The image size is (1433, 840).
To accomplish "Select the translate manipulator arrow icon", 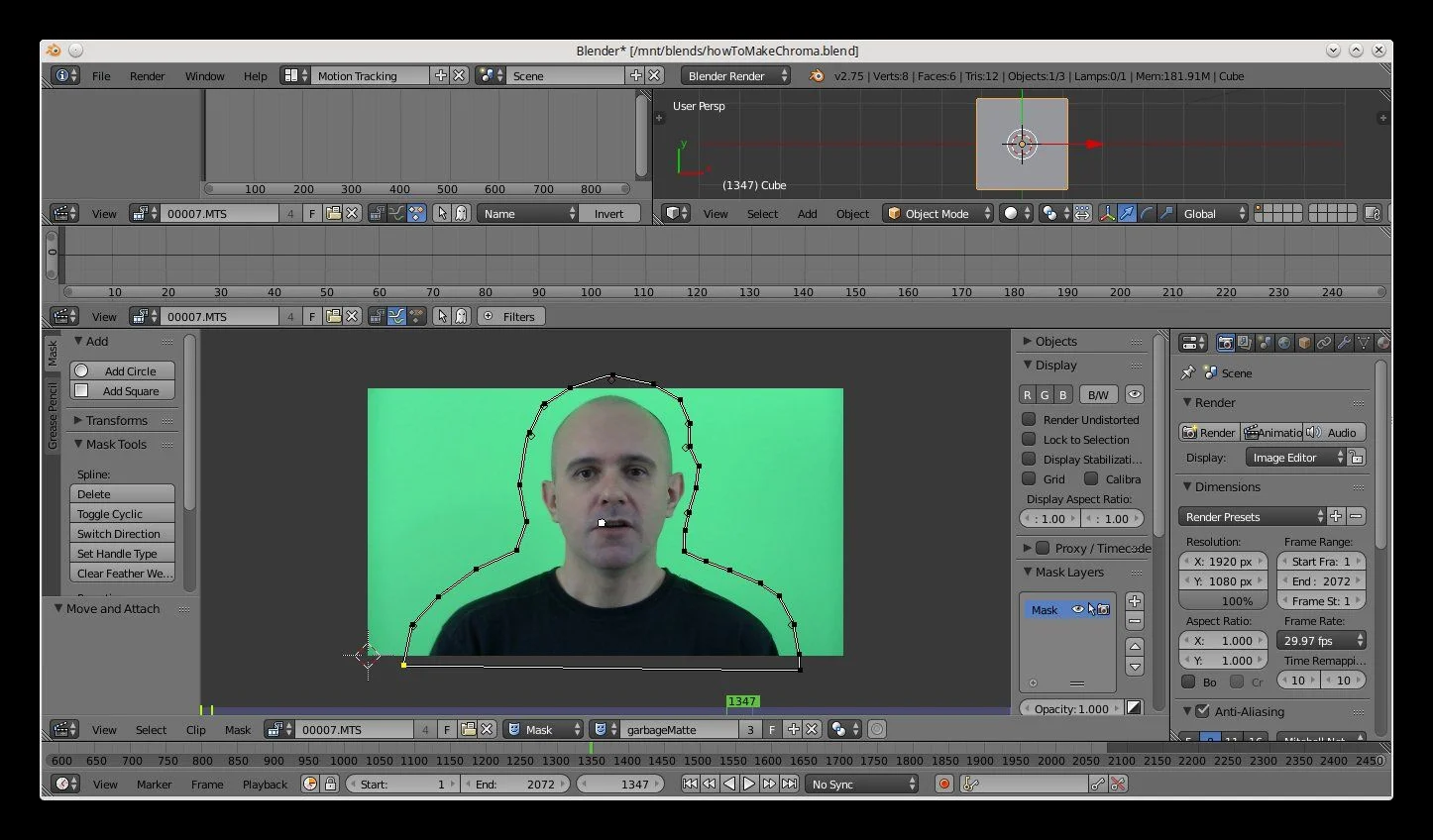I will [1127, 213].
